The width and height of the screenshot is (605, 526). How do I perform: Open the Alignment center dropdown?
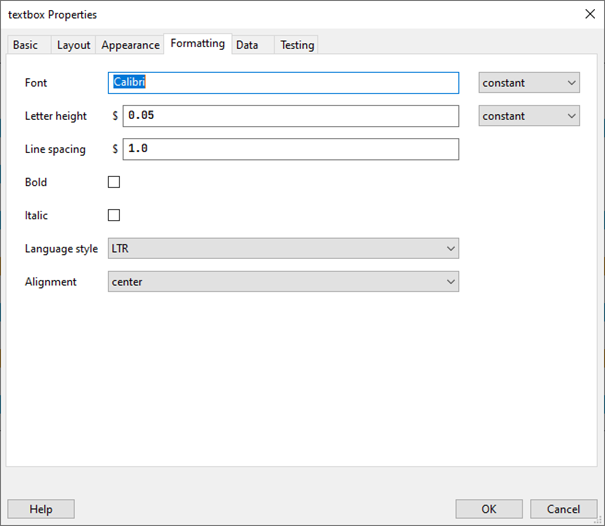pos(283,281)
